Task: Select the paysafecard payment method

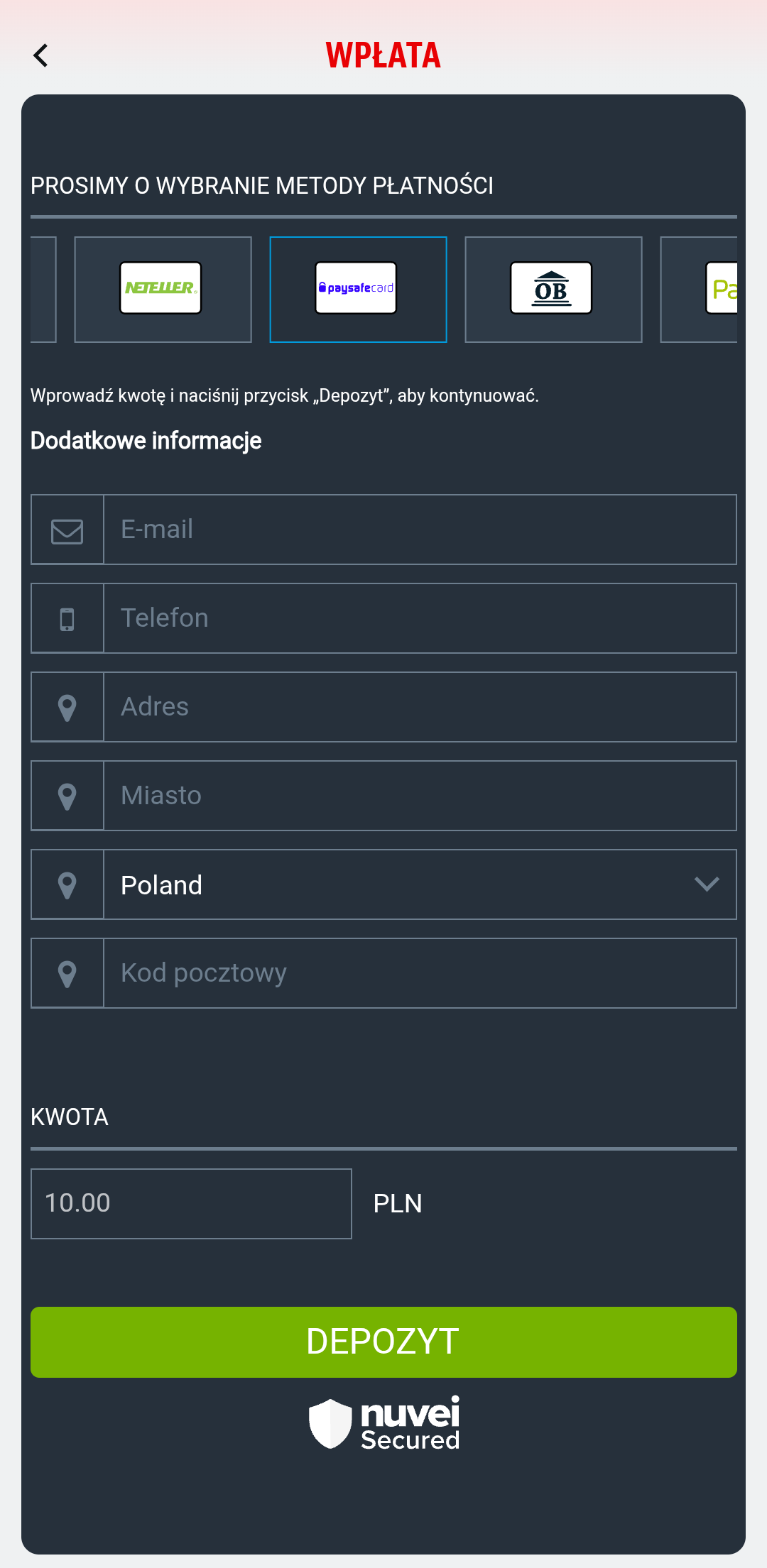Action: tap(358, 290)
